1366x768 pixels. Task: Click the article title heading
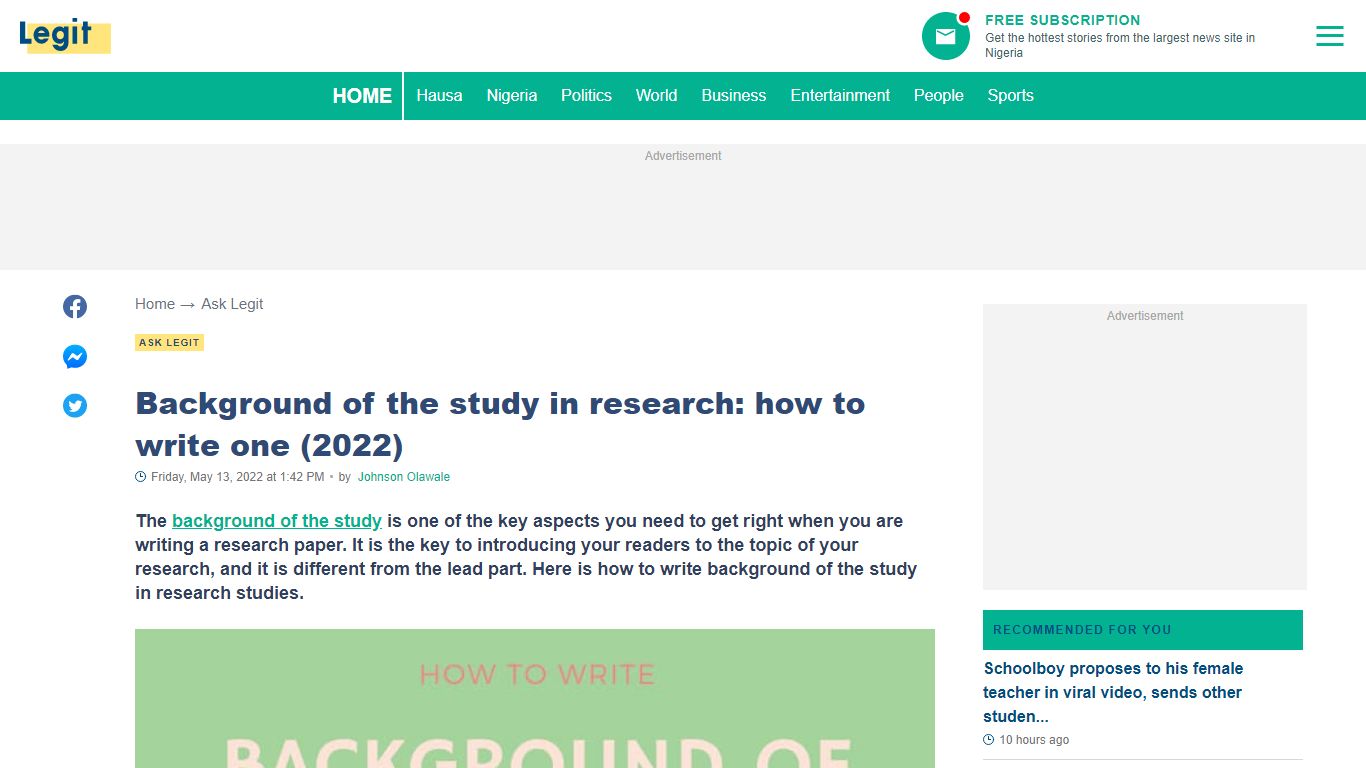click(x=500, y=424)
